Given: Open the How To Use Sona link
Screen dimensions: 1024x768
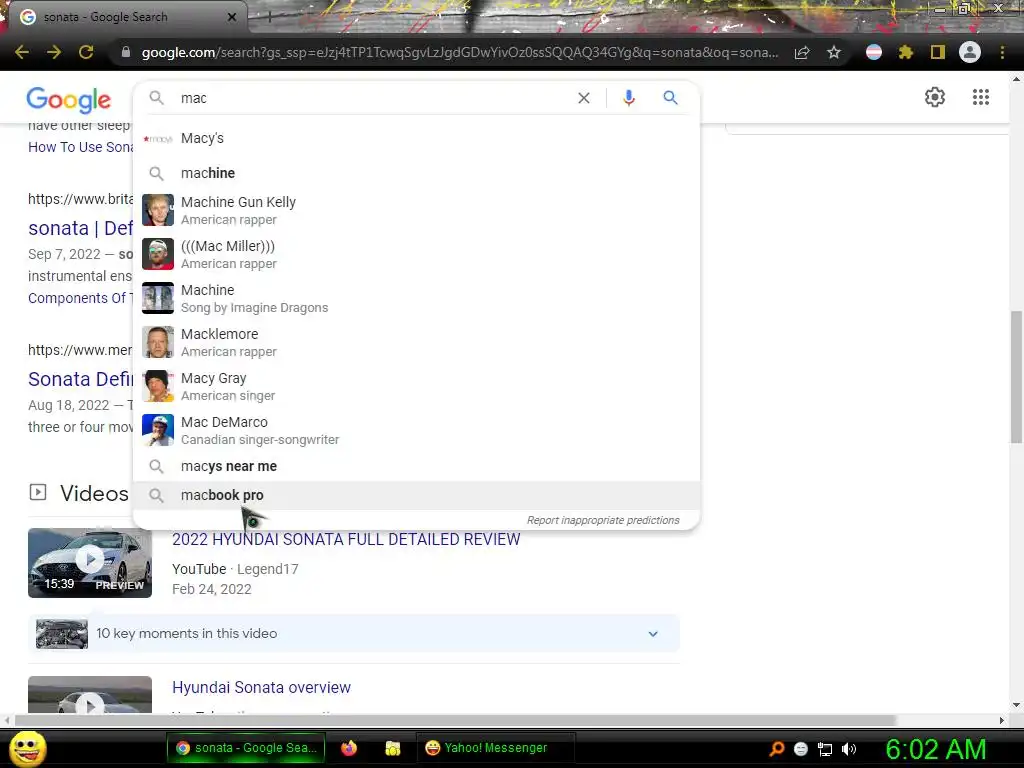Looking at the screenshot, I should [x=80, y=147].
